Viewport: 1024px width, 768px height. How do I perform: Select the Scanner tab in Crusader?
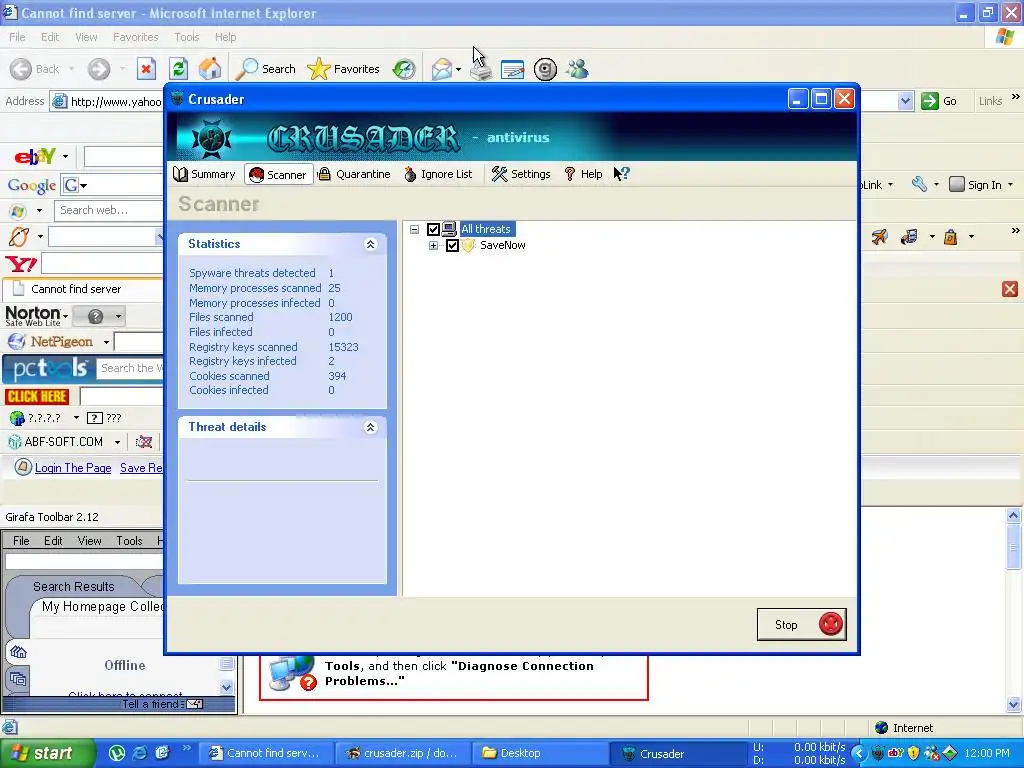(278, 174)
